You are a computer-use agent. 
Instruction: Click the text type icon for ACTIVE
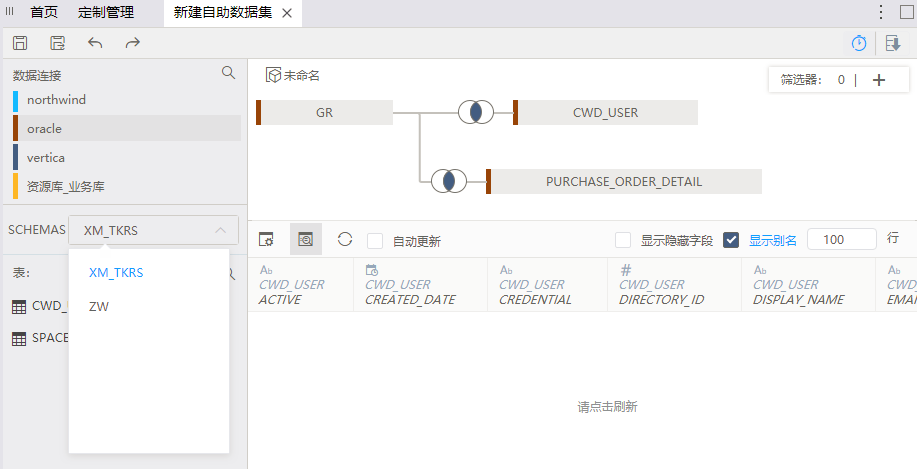pos(266,270)
